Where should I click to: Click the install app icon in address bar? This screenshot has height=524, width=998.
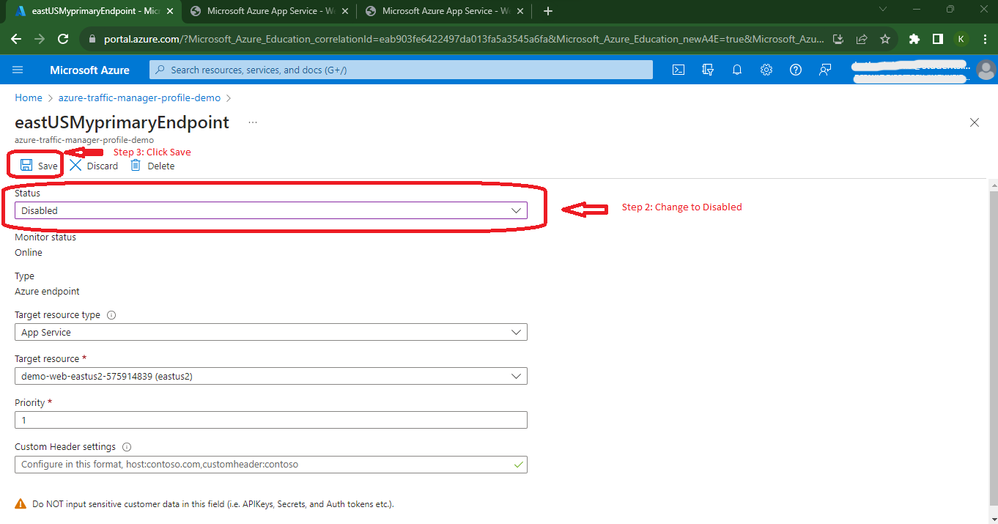pos(838,39)
